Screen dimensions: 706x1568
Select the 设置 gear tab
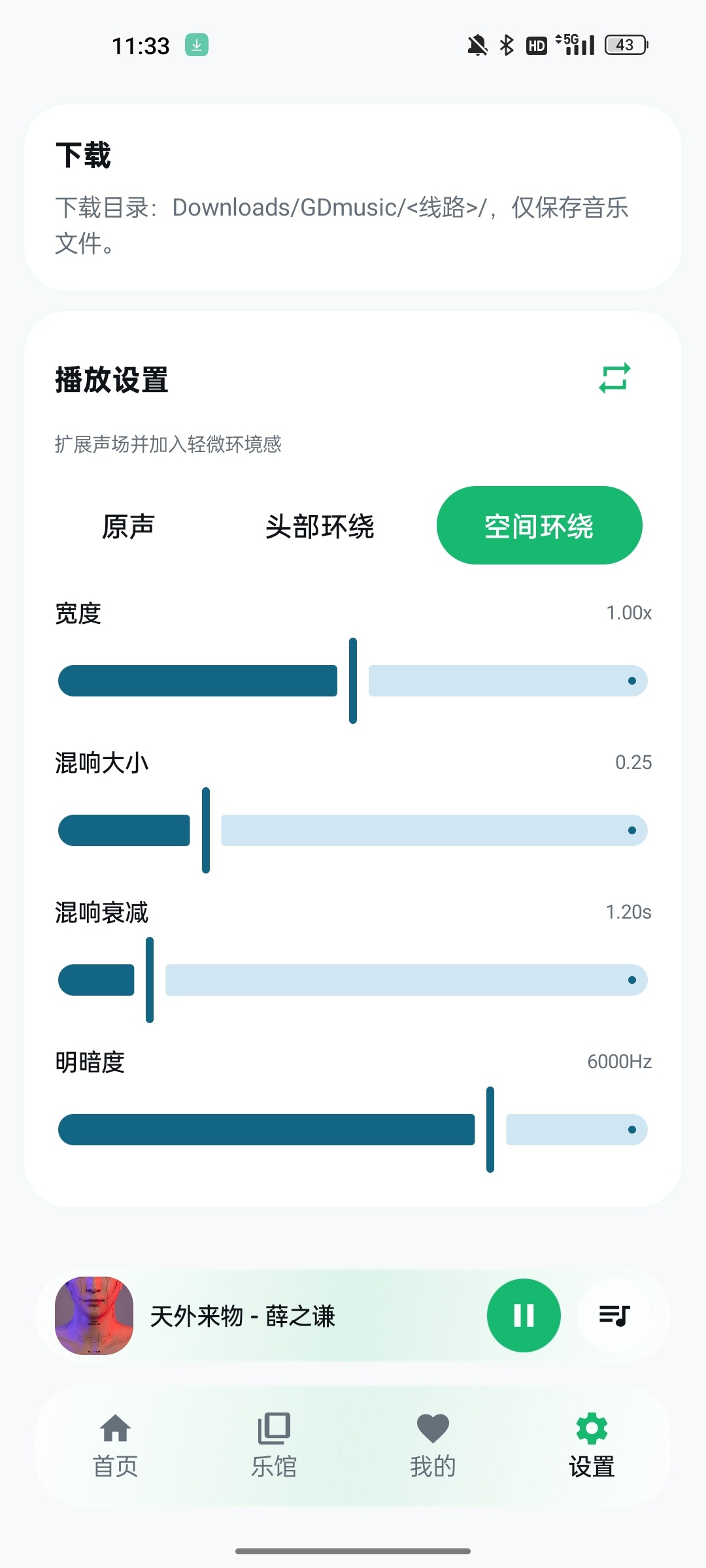click(x=592, y=1445)
